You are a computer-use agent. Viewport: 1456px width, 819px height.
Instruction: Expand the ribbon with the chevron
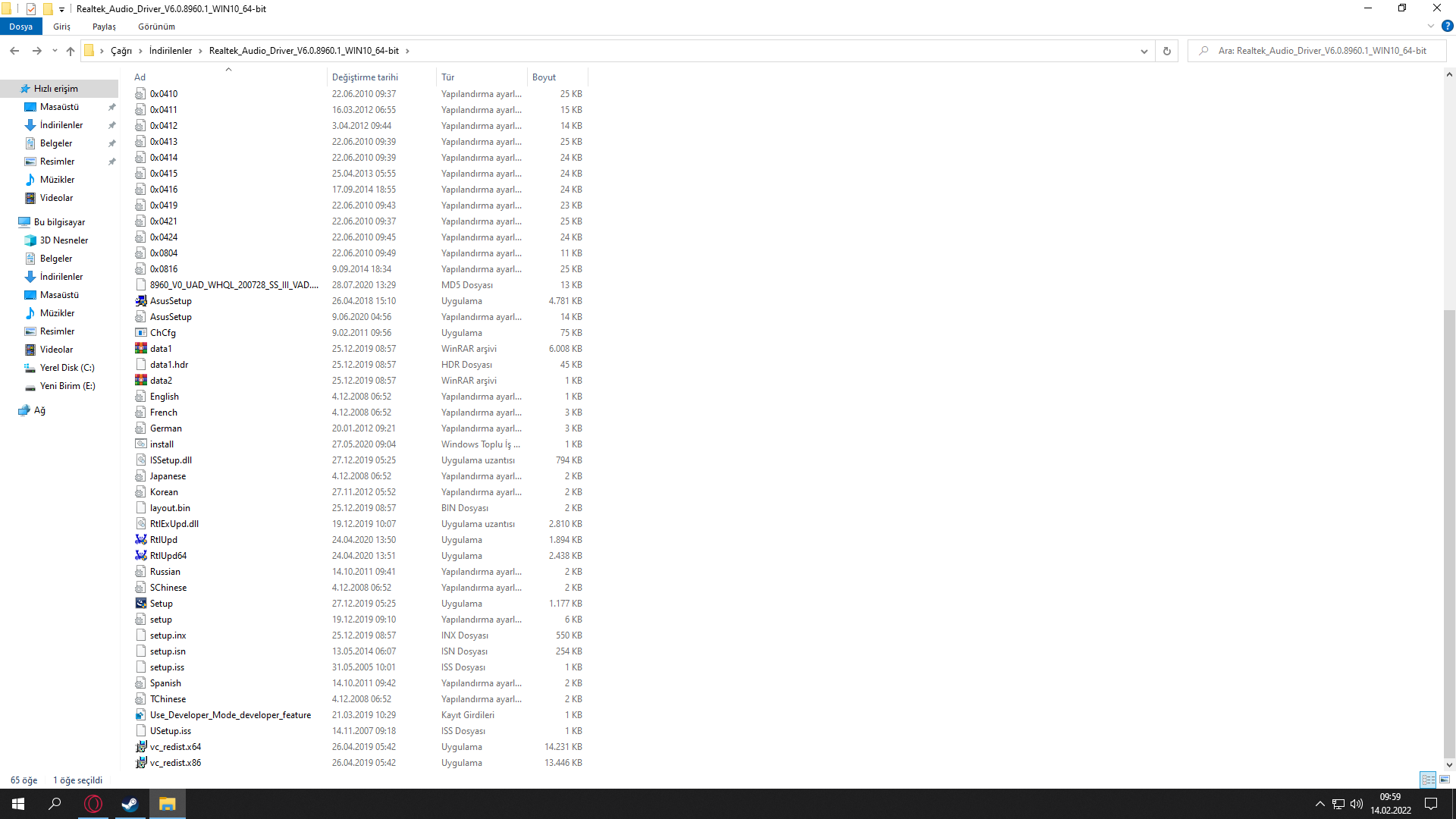(x=1431, y=26)
